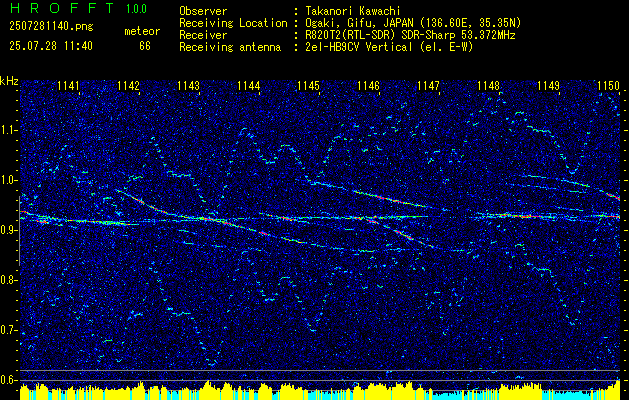Click the HROFFT title text
Viewport: 629px width, 400px height.
click(61, 8)
